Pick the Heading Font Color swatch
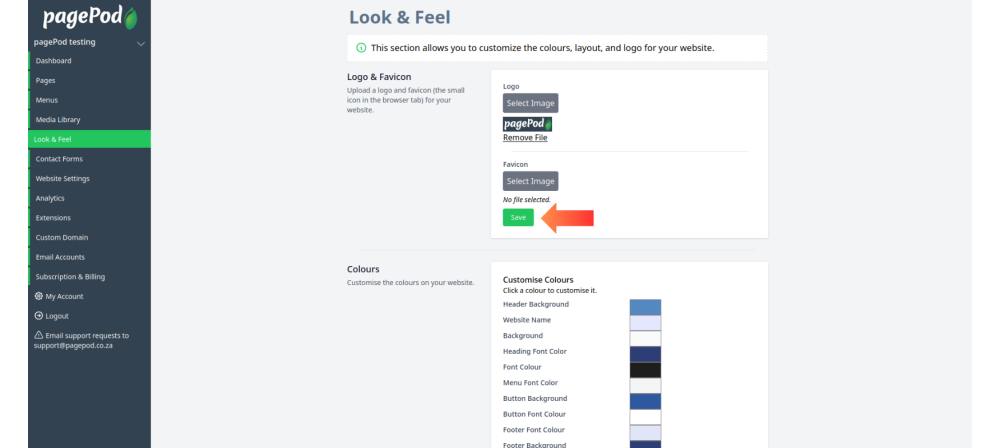1000x448 pixels. point(645,354)
